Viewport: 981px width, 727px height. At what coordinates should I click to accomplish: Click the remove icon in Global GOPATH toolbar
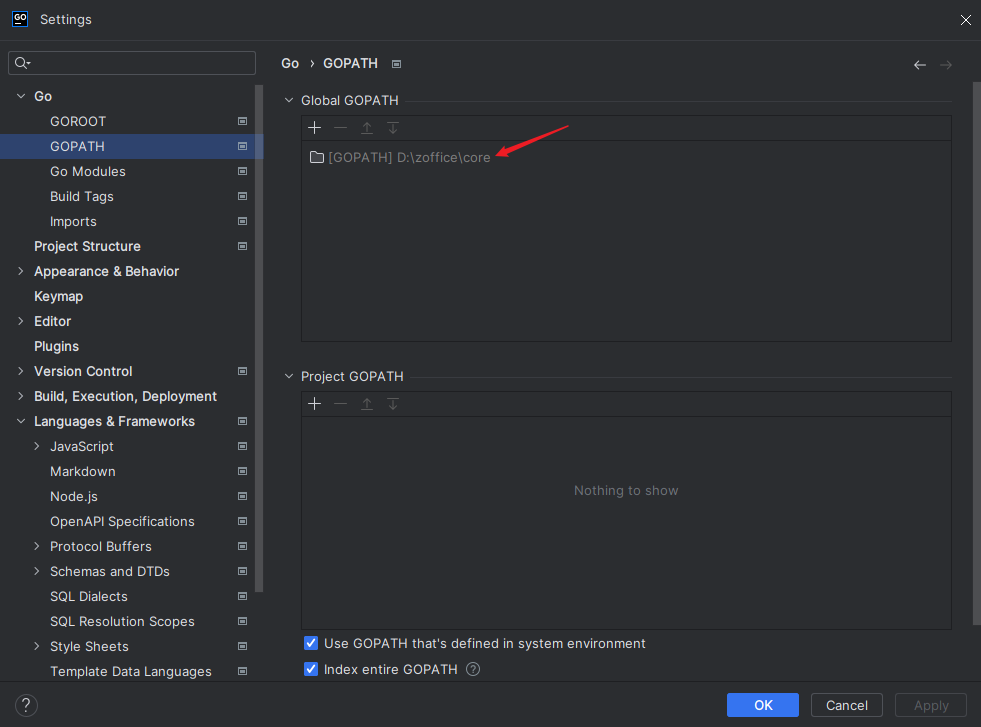coord(340,128)
